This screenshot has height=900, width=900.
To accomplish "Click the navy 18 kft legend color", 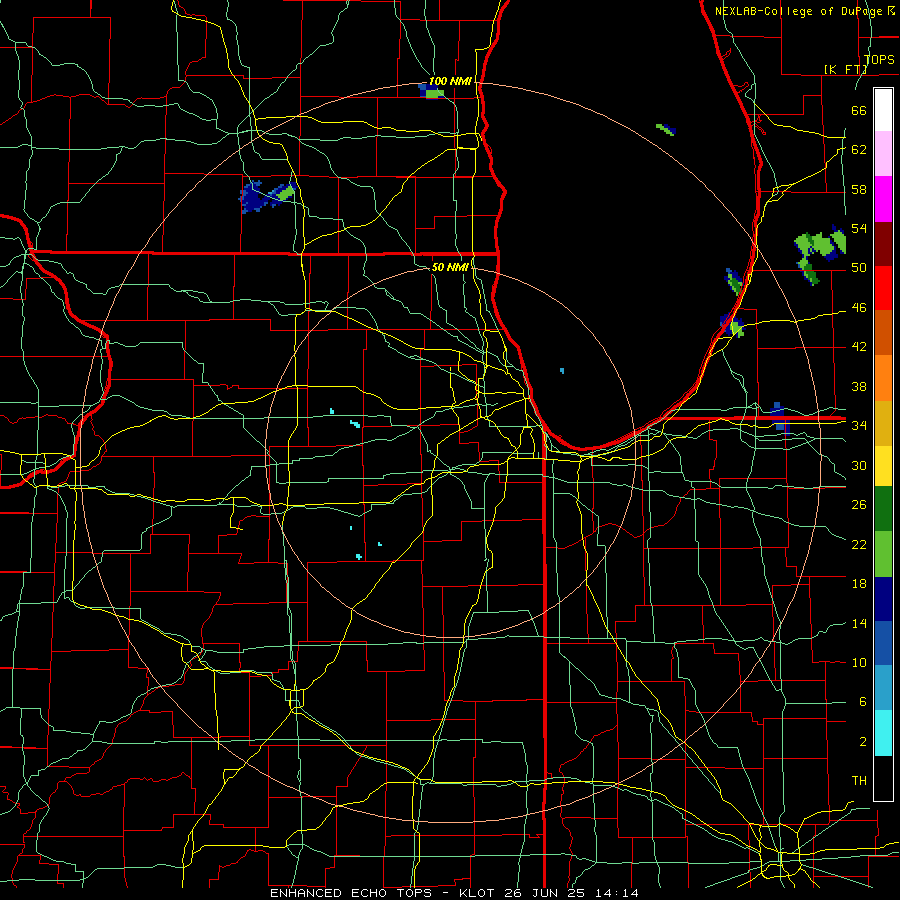I will point(883,599).
